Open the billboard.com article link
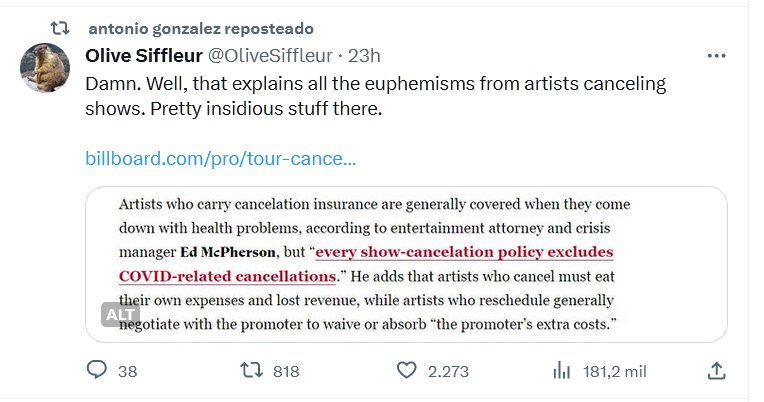The height and width of the screenshot is (402, 764). coord(221,158)
